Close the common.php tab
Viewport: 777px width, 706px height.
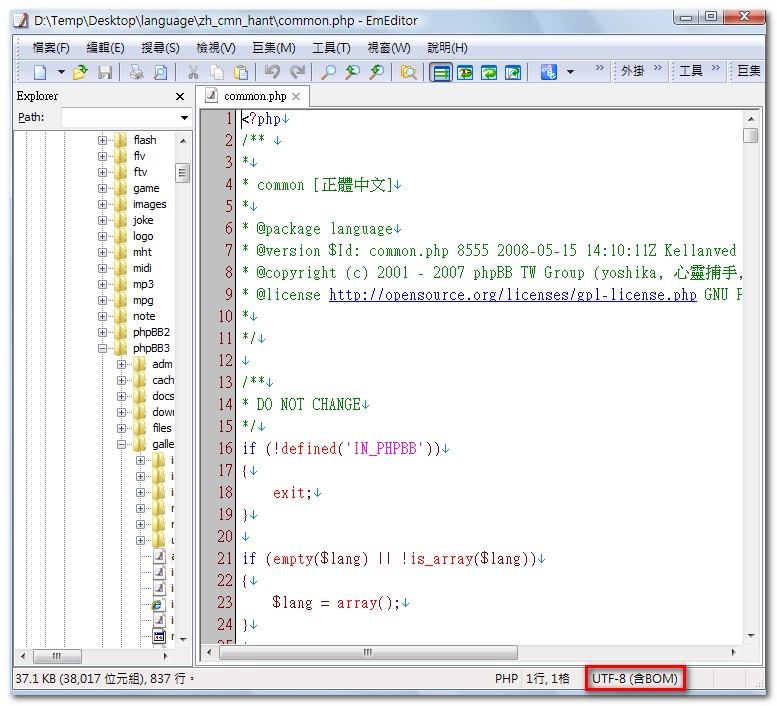coord(296,97)
